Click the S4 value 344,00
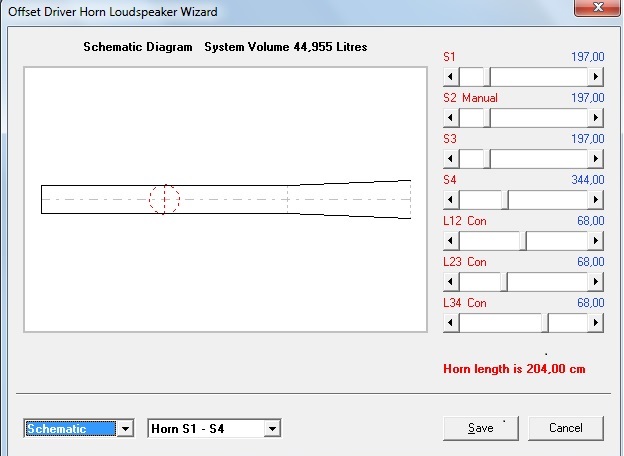This screenshot has width=624, height=456. pyautogui.click(x=588, y=180)
